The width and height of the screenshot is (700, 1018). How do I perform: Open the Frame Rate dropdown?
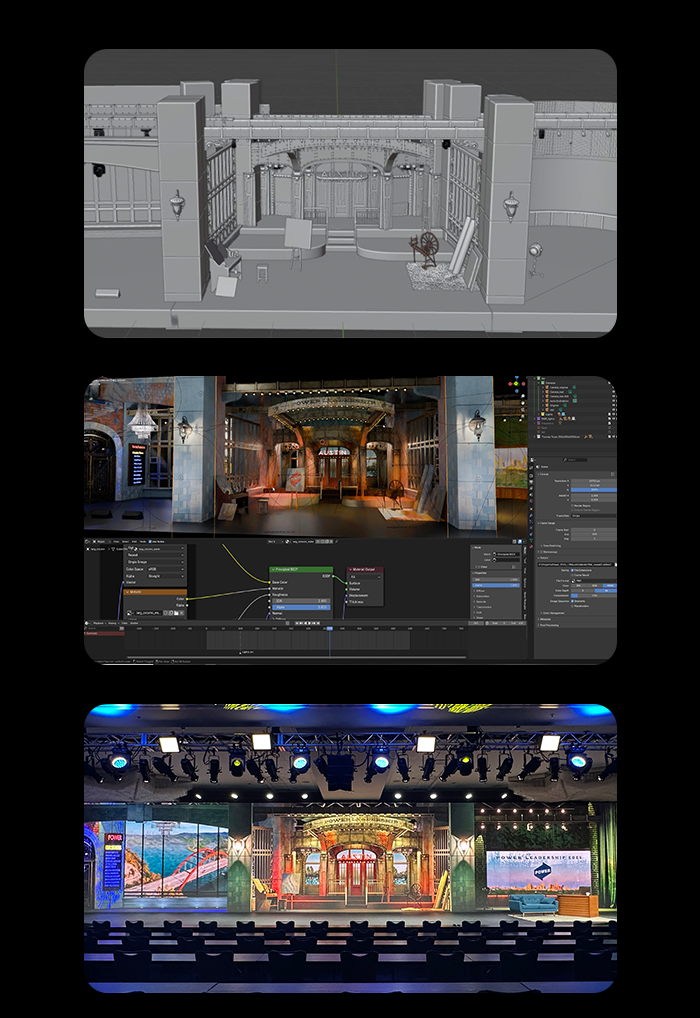(594, 516)
